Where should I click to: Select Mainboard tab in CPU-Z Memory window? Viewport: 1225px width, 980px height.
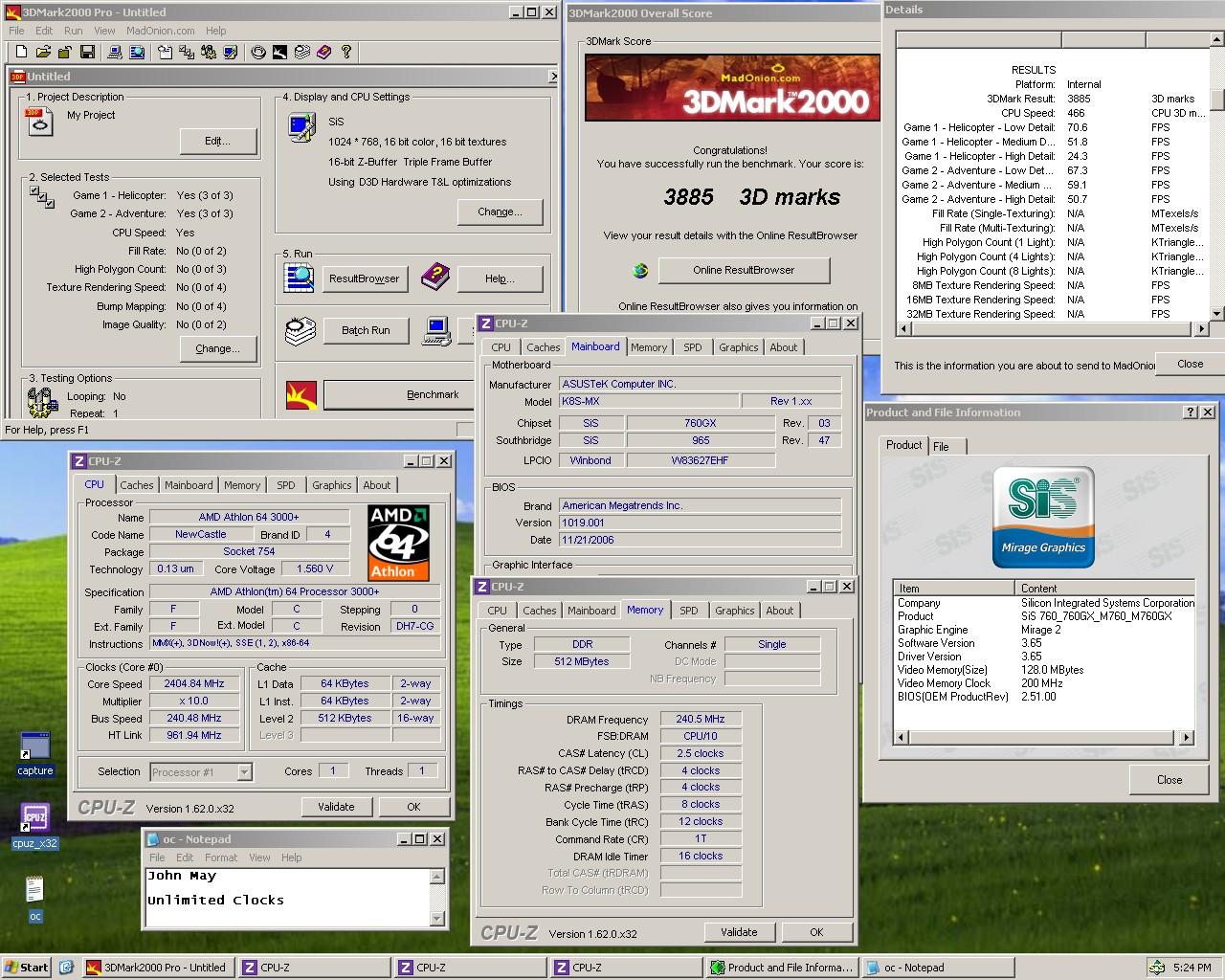(x=591, y=611)
